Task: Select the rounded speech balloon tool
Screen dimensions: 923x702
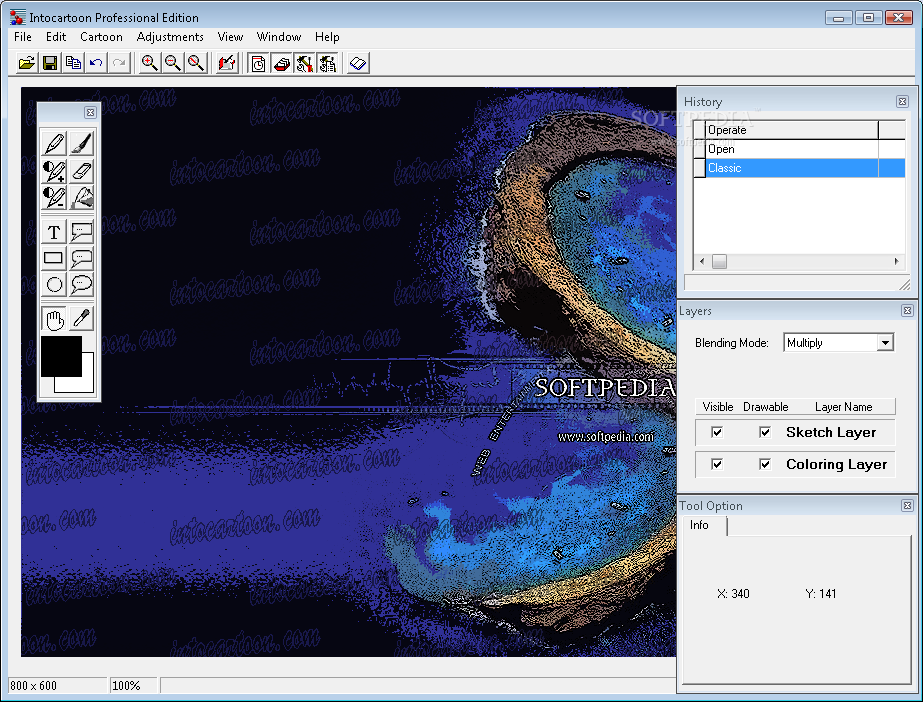Action: click(81, 258)
